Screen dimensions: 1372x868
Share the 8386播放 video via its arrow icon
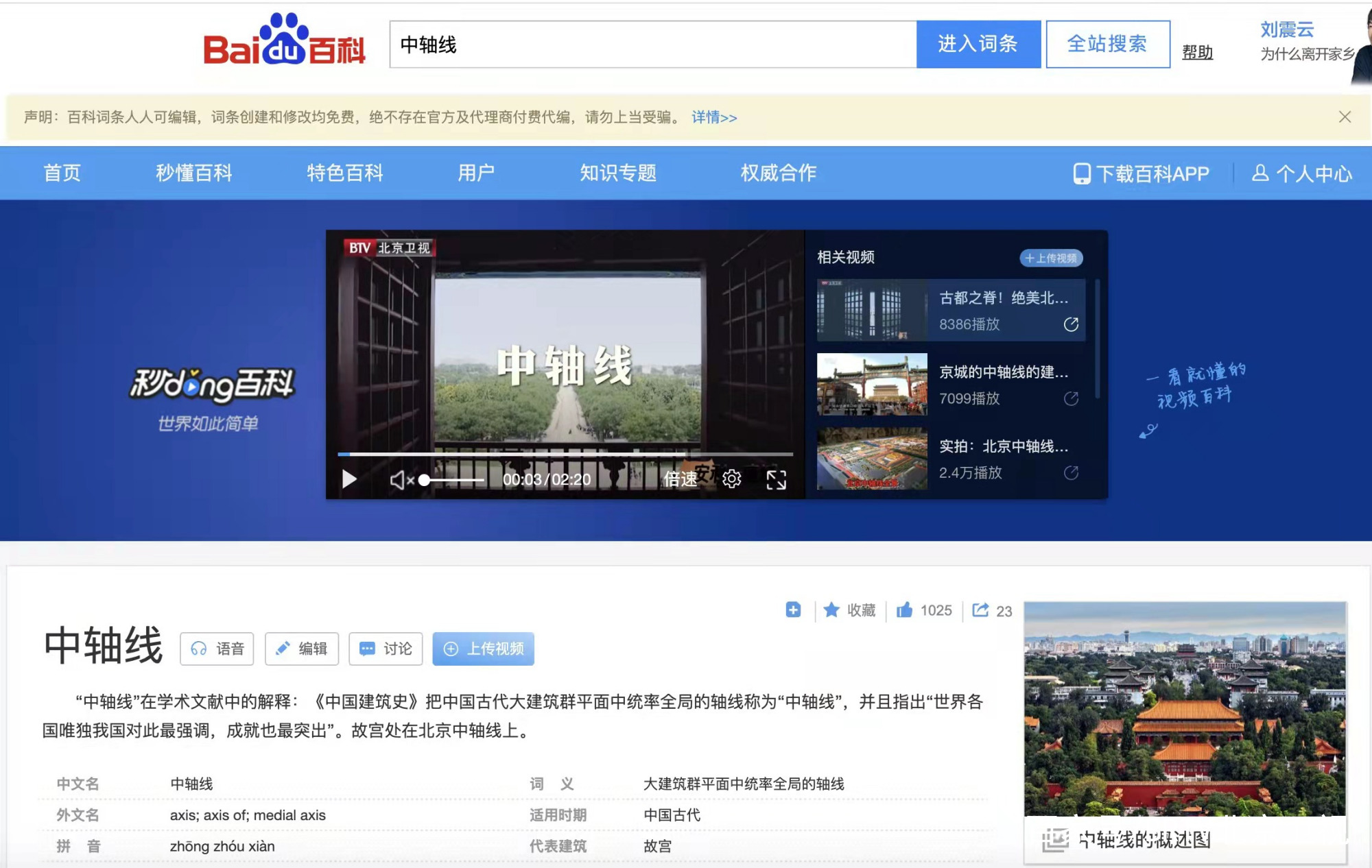pos(1071,324)
